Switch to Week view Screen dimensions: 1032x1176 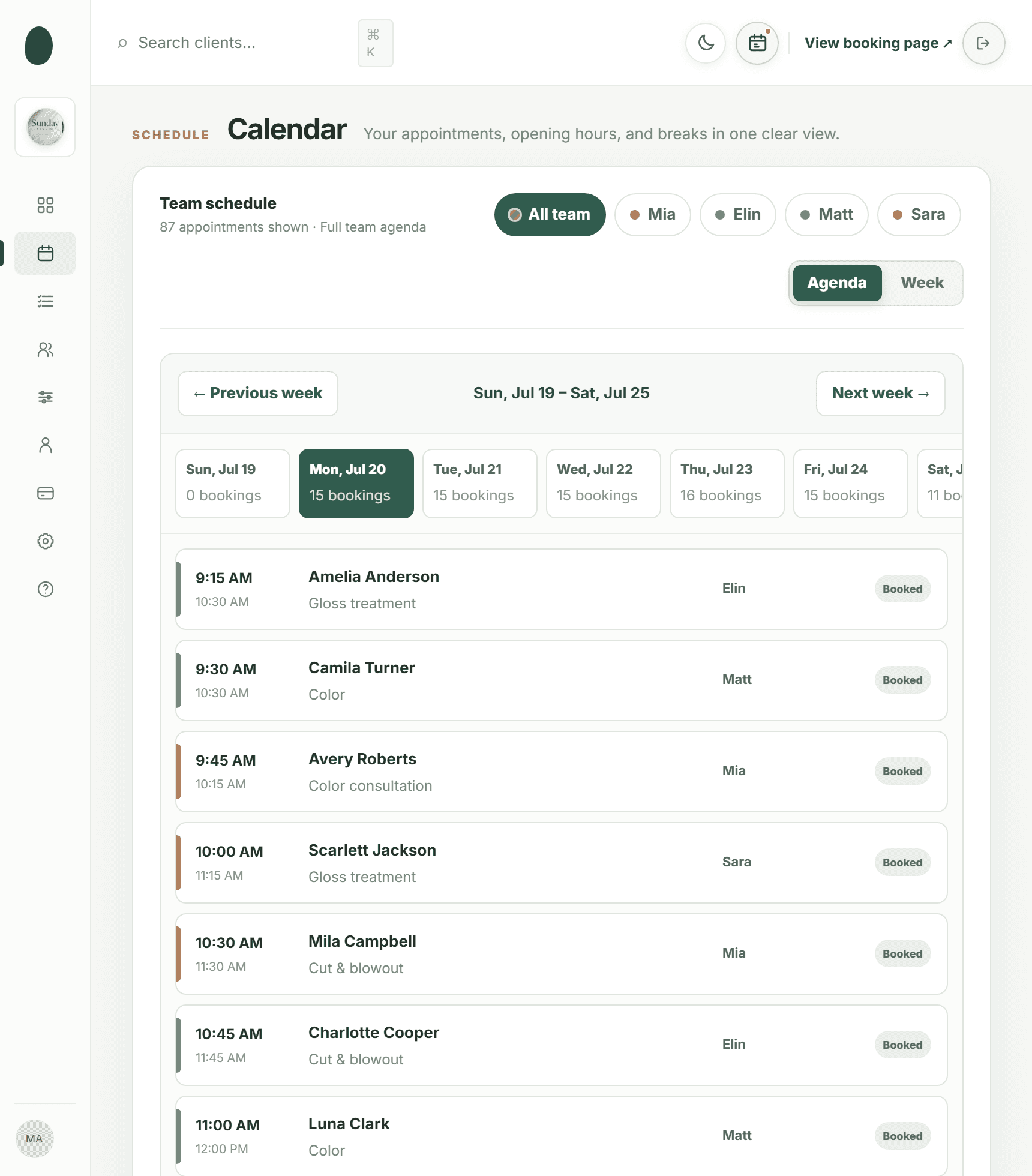pos(922,283)
